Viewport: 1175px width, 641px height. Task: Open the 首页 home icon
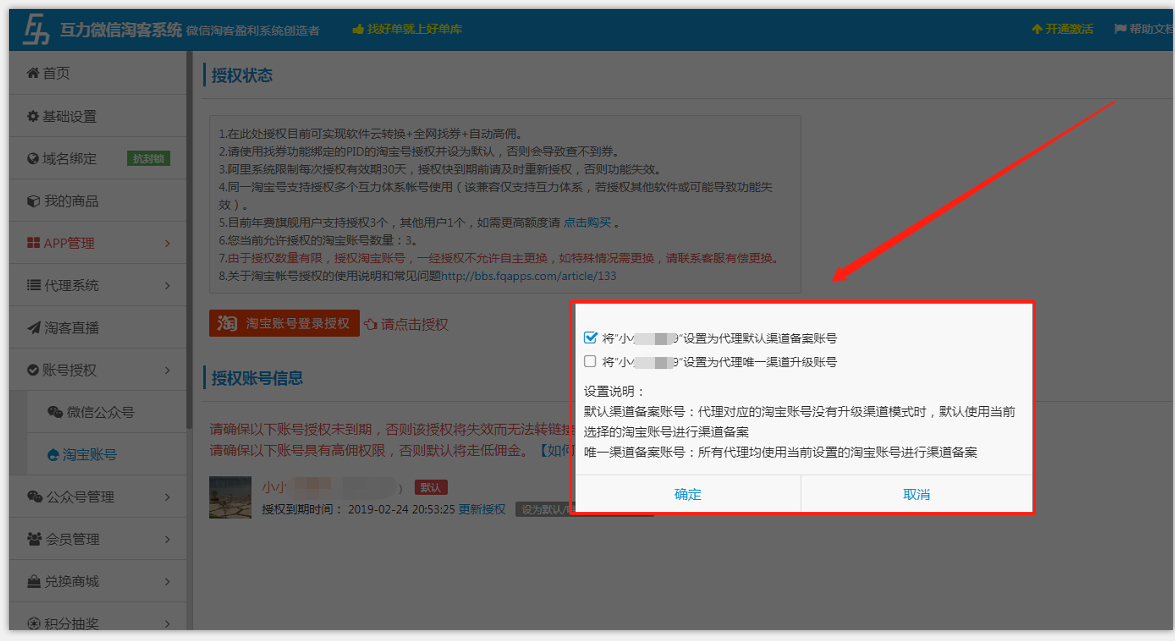coord(33,73)
